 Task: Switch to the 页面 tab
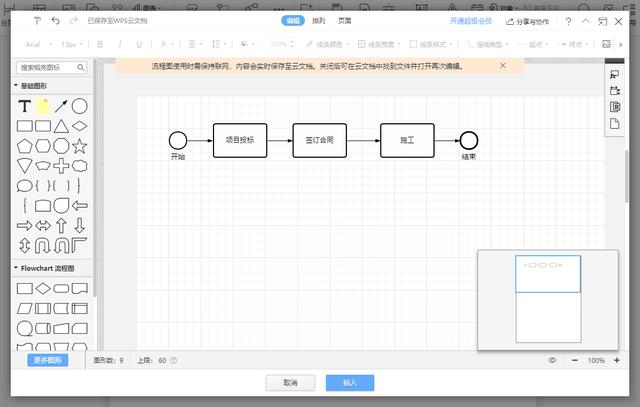click(344, 20)
